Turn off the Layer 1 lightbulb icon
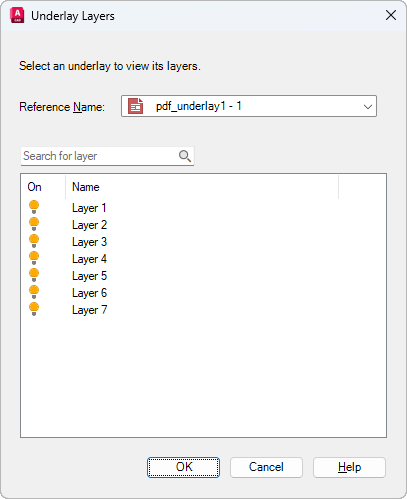Viewport: 407px width, 499px height. pos(34,207)
